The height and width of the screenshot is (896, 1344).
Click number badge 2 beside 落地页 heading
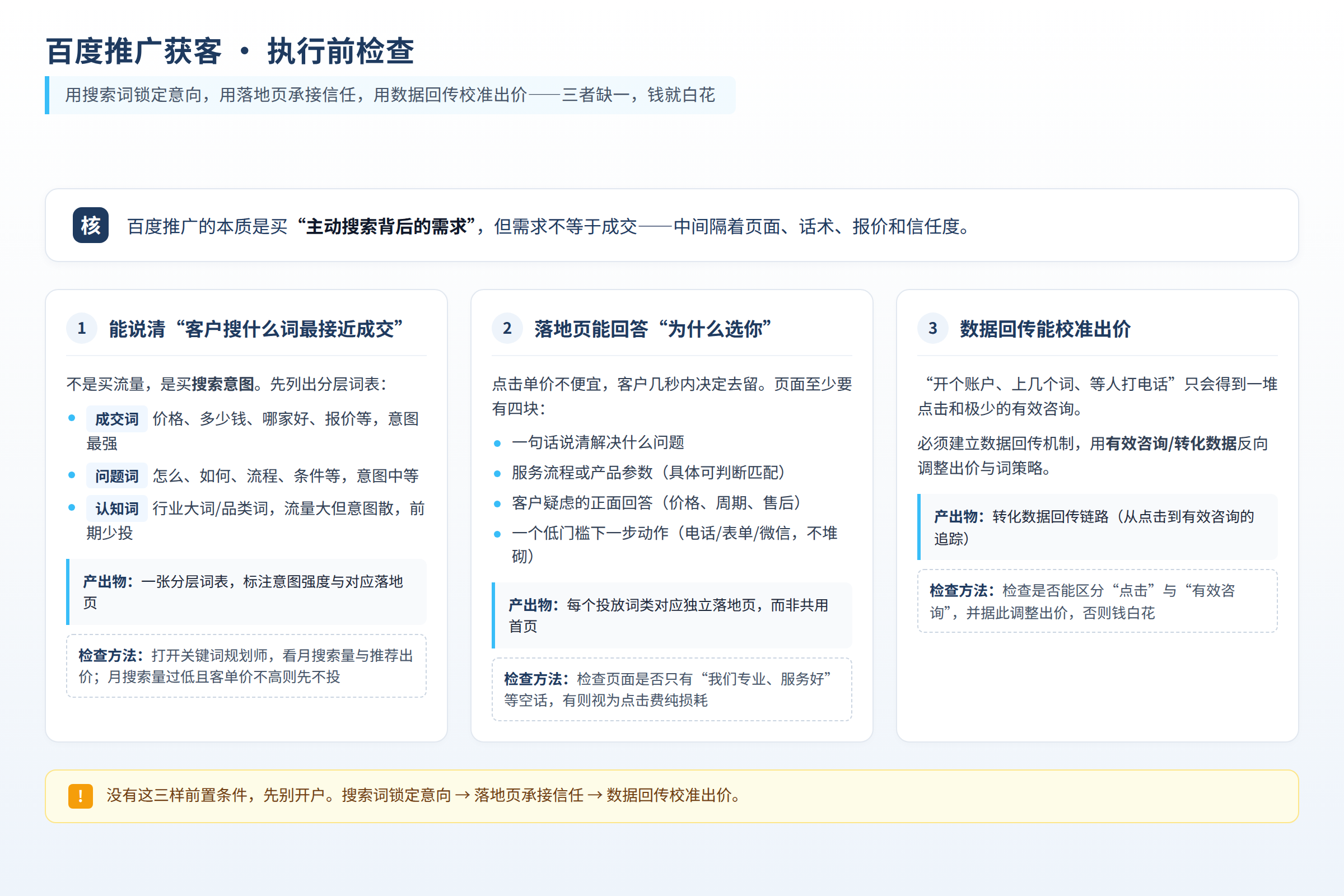pyautogui.click(x=507, y=328)
